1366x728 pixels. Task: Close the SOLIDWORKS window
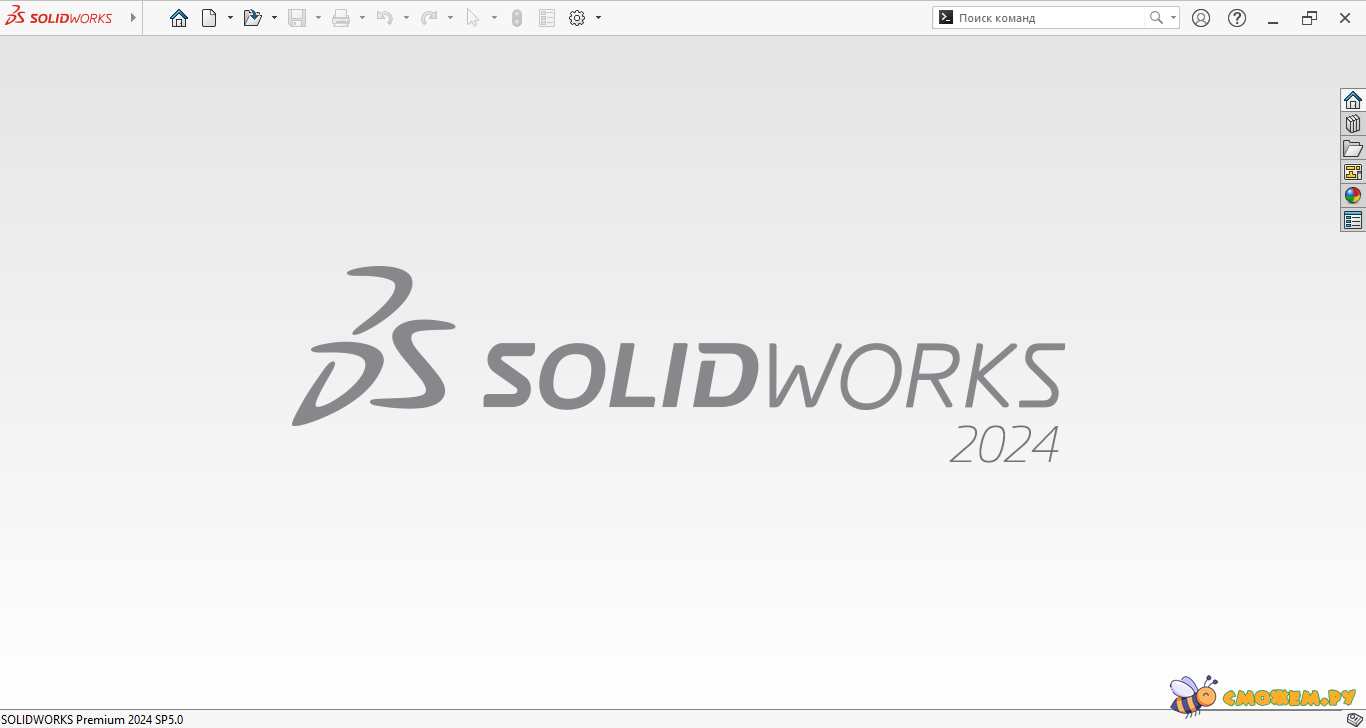pyautogui.click(x=1345, y=18)
